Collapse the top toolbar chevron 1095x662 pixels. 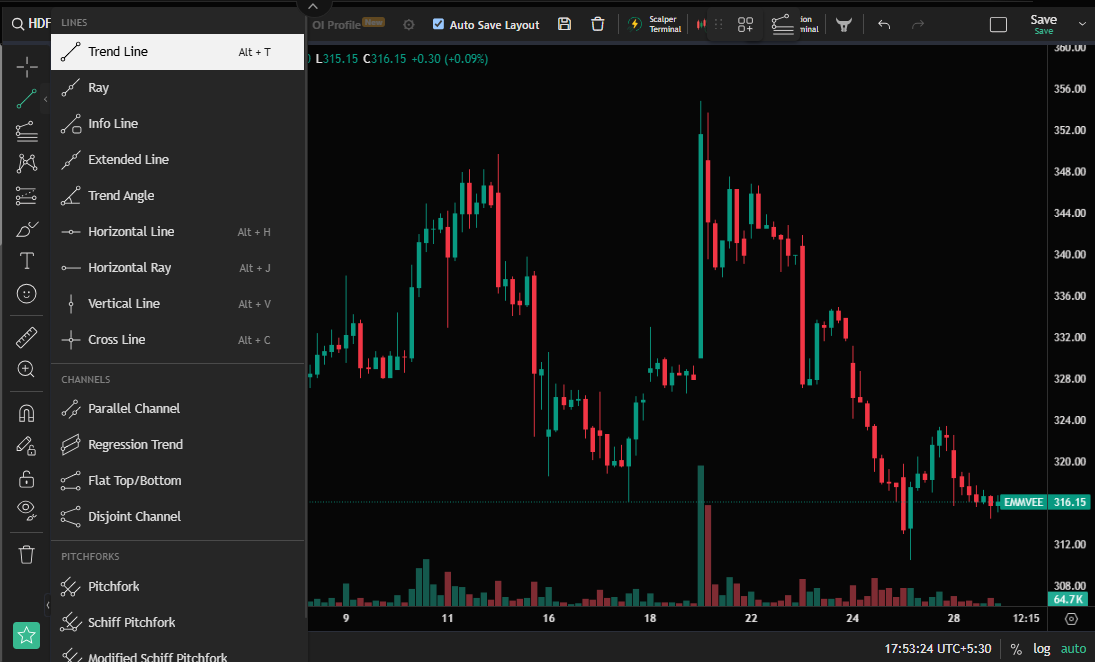click(313, 6)
